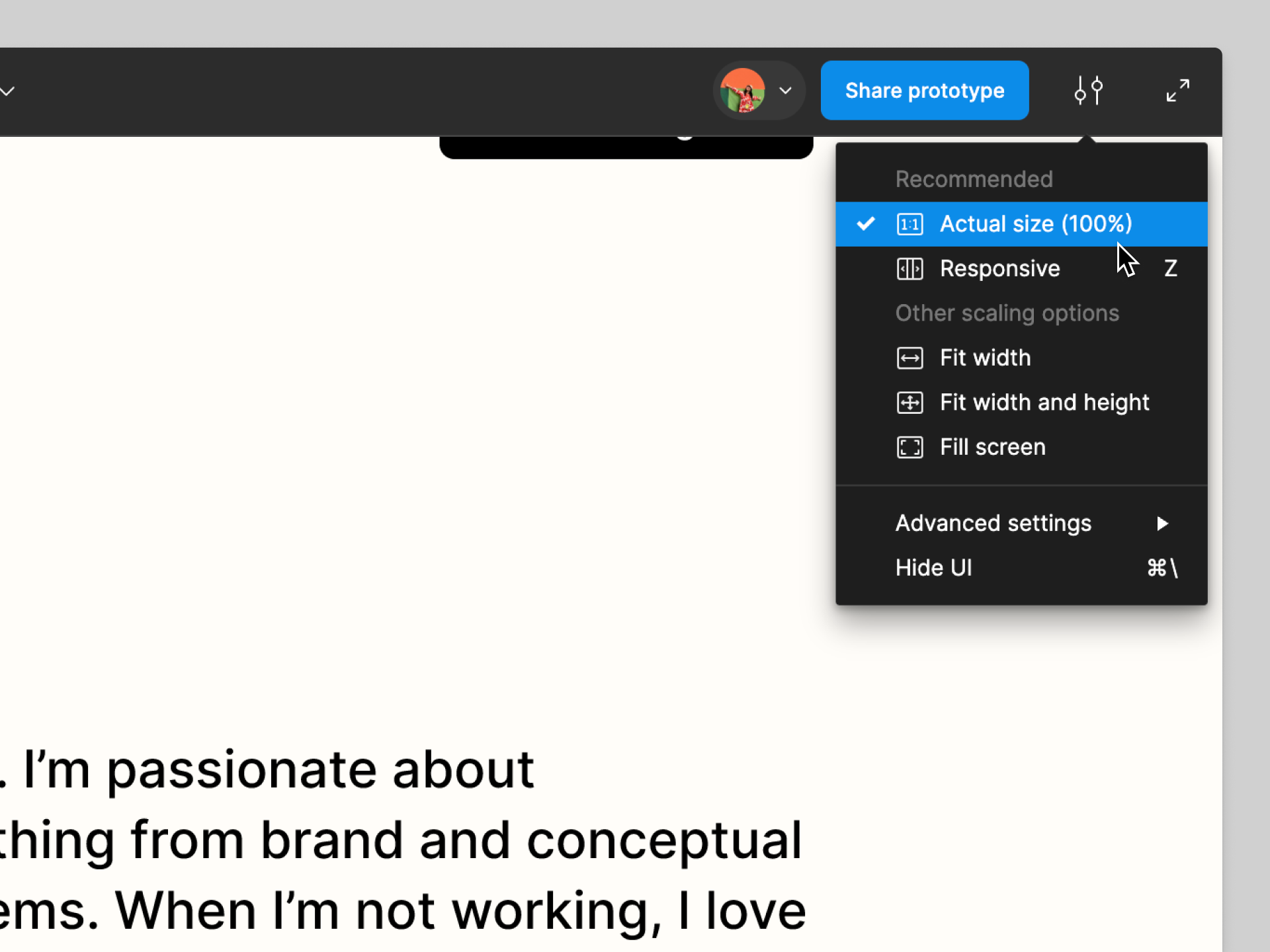Viewport: 1270px width, 952px height.
Task: Click the "I'm passionate about" paragraph text
Action: click(x=278, y=770)
